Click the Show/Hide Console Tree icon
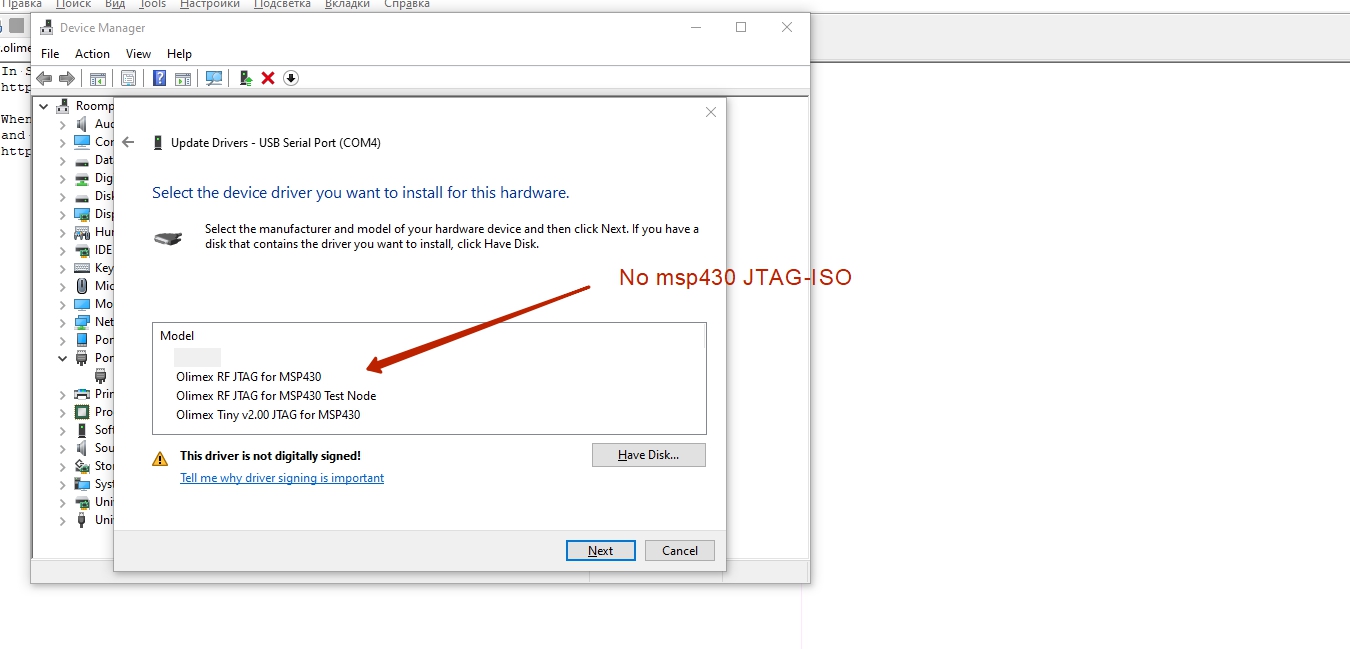Screen dimensions: 1350x649 (x=98, y=78)
